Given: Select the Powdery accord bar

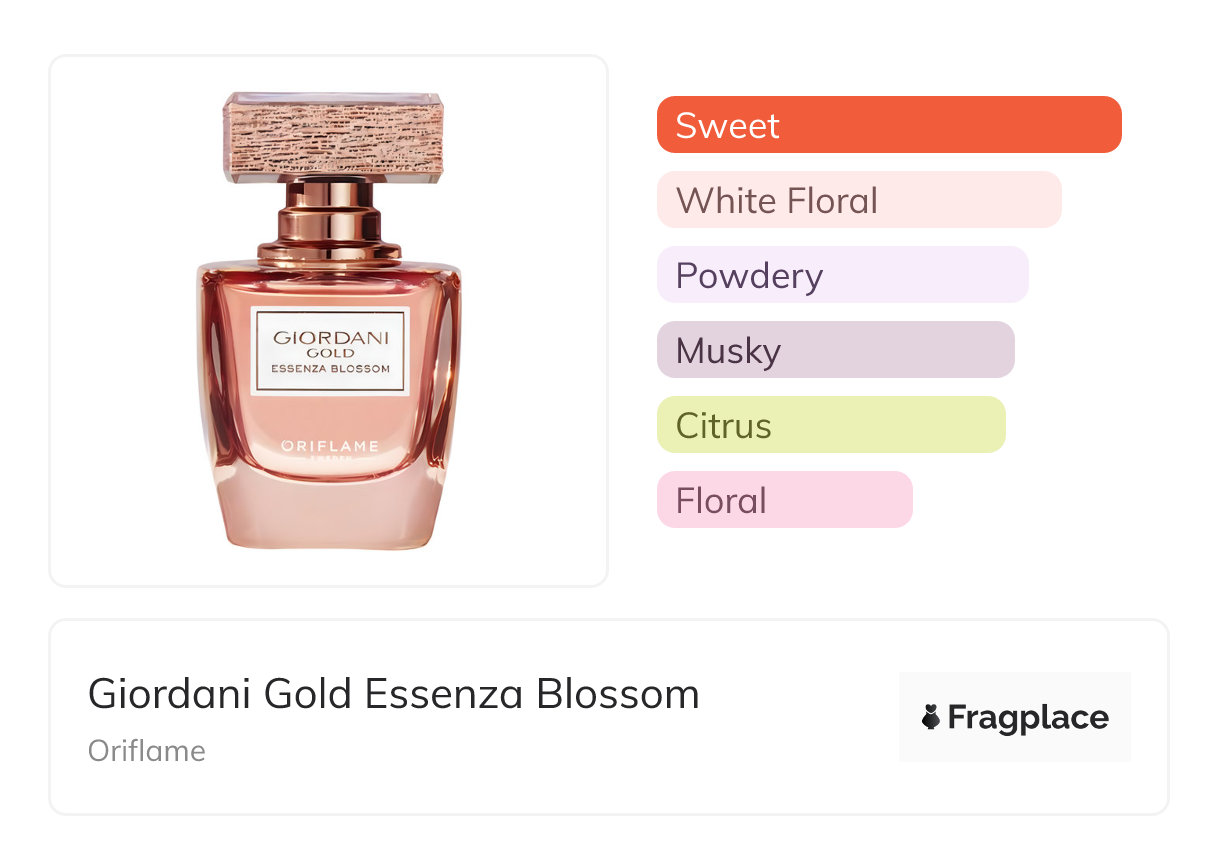Looking at the screenshot, I should click(842, 275).
